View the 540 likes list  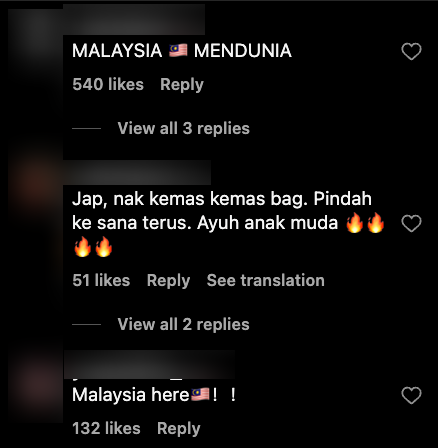pos(108,84)
